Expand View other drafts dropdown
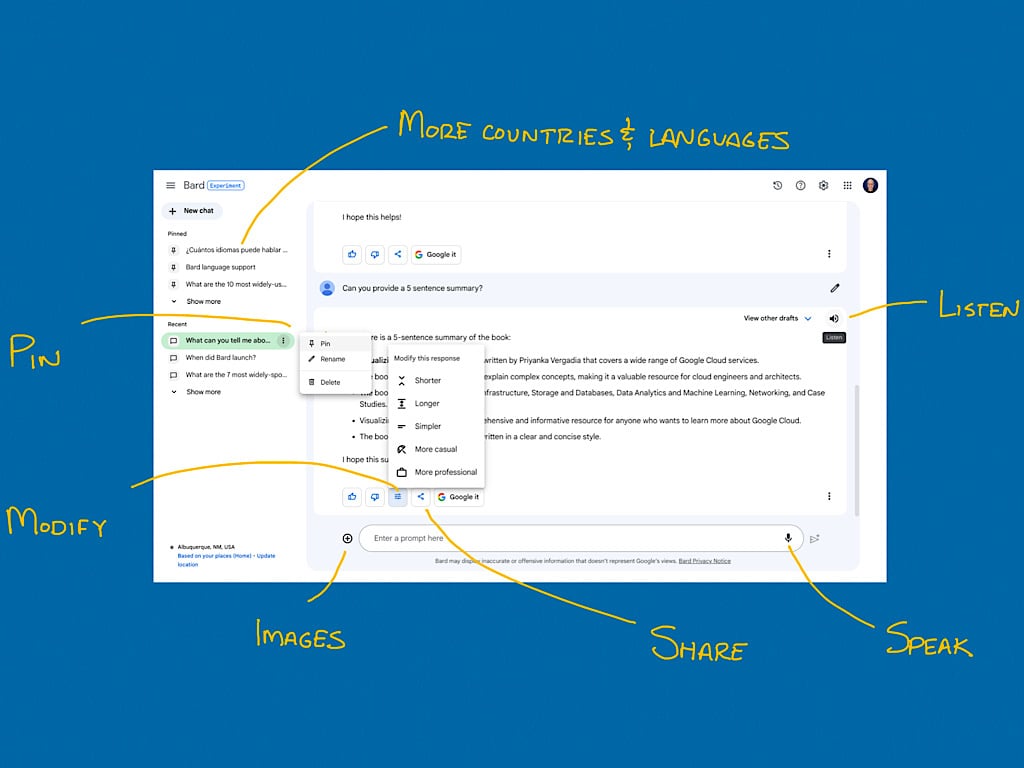 (777, 319)
